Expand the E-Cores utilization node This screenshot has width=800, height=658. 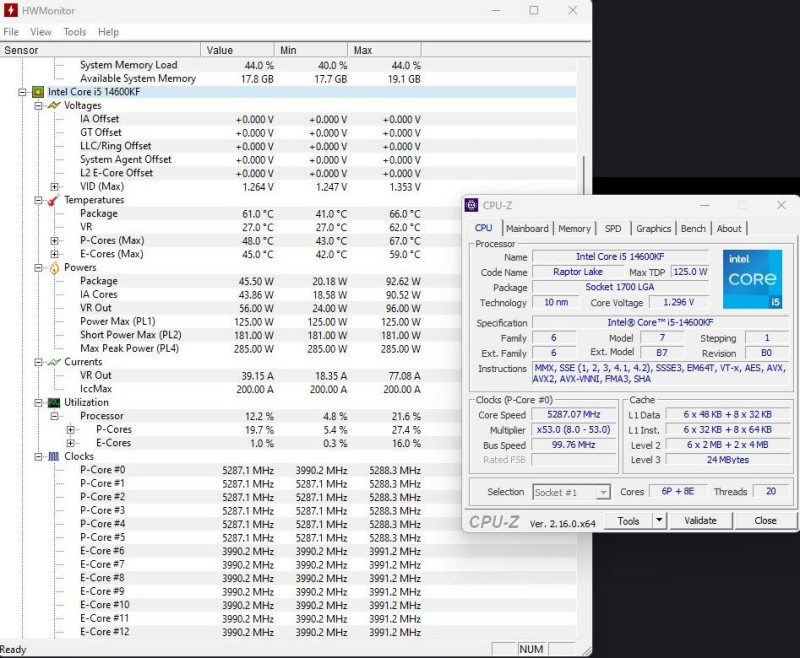point(71,443)
